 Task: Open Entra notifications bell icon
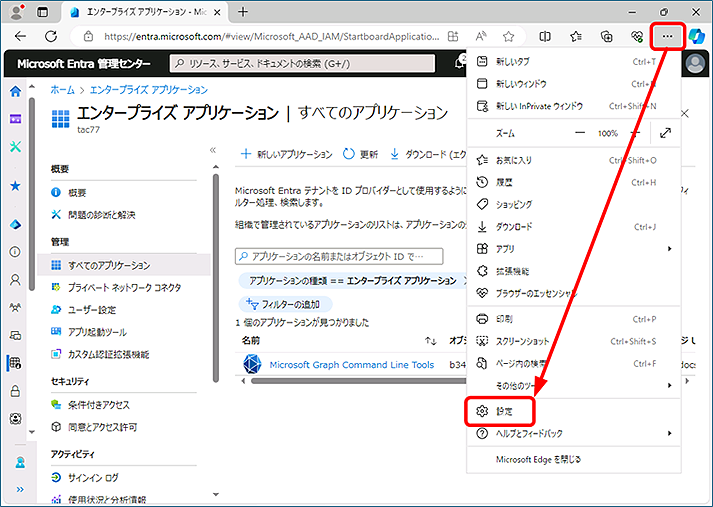point(460,64)
